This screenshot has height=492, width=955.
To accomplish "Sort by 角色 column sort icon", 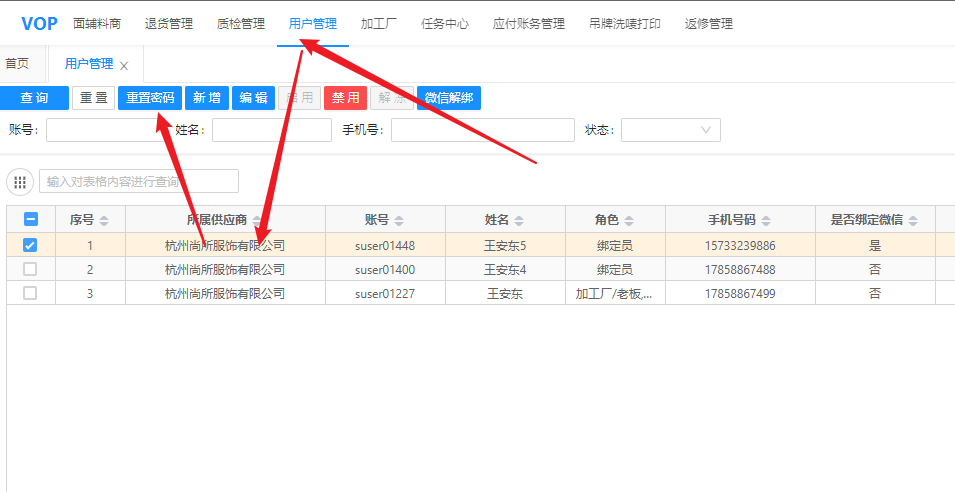I will 628,221.
